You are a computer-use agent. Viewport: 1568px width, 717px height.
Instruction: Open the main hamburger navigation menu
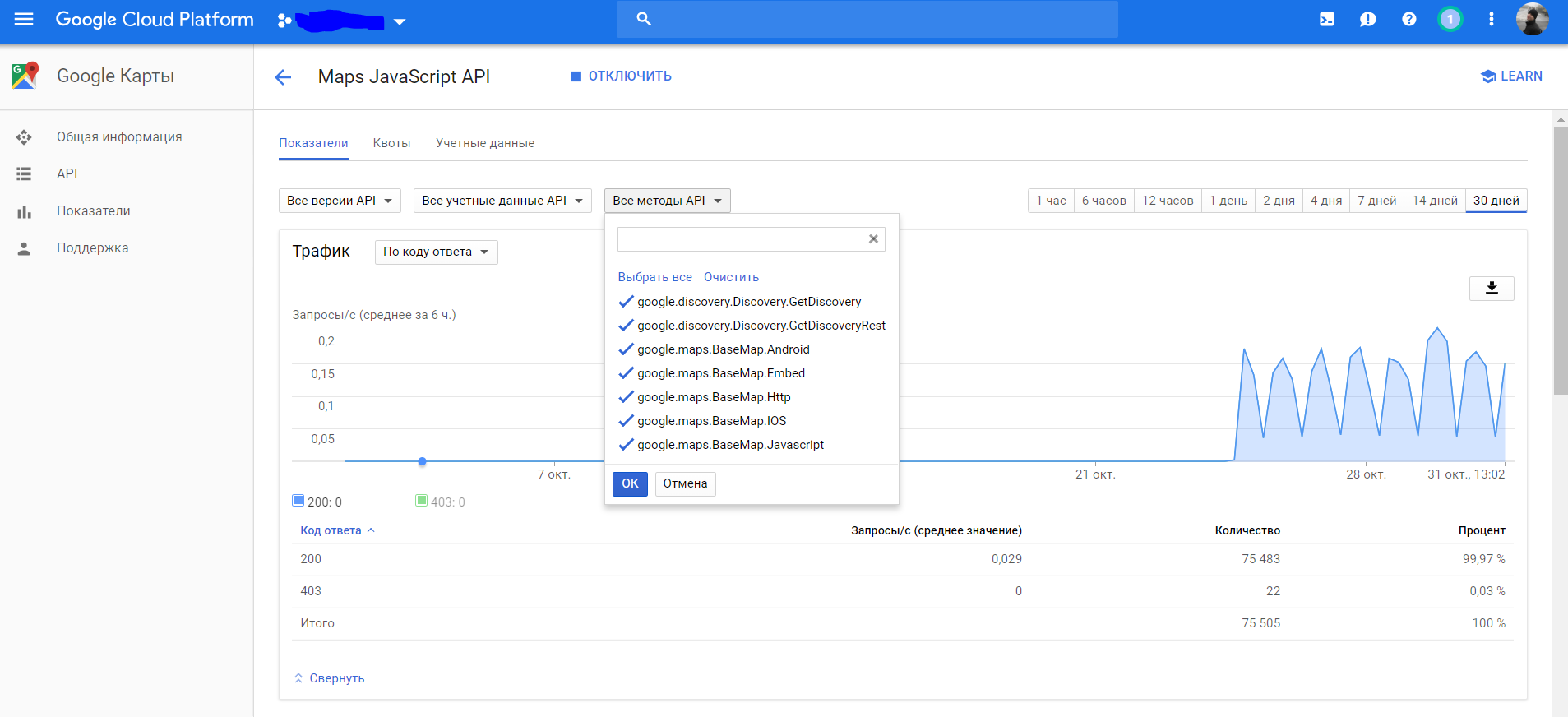[x=24, y=19]
